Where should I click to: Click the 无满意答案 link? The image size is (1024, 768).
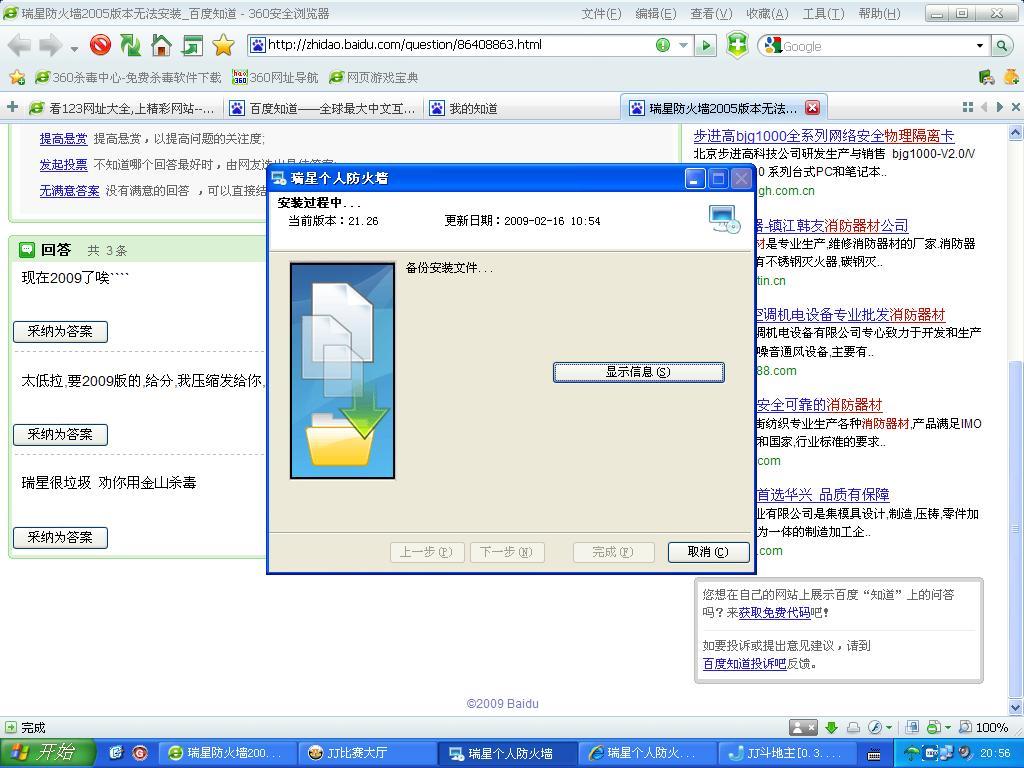[69, 191]
